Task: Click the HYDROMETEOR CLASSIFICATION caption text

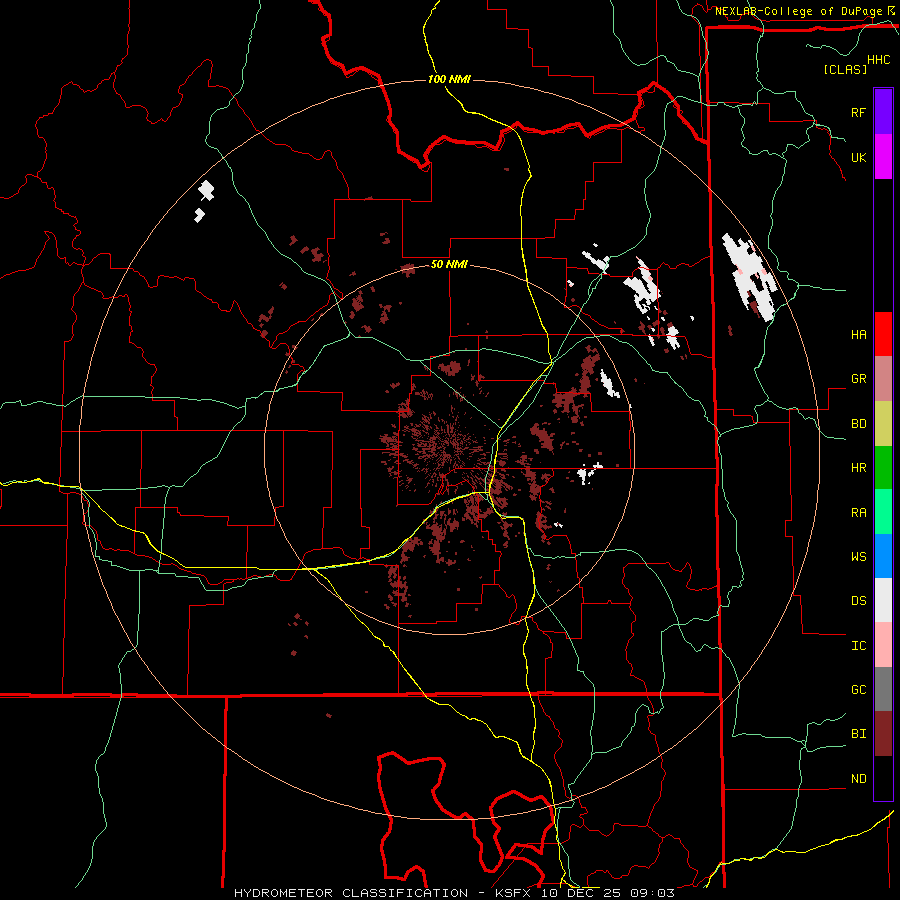Action: point(351,893)
